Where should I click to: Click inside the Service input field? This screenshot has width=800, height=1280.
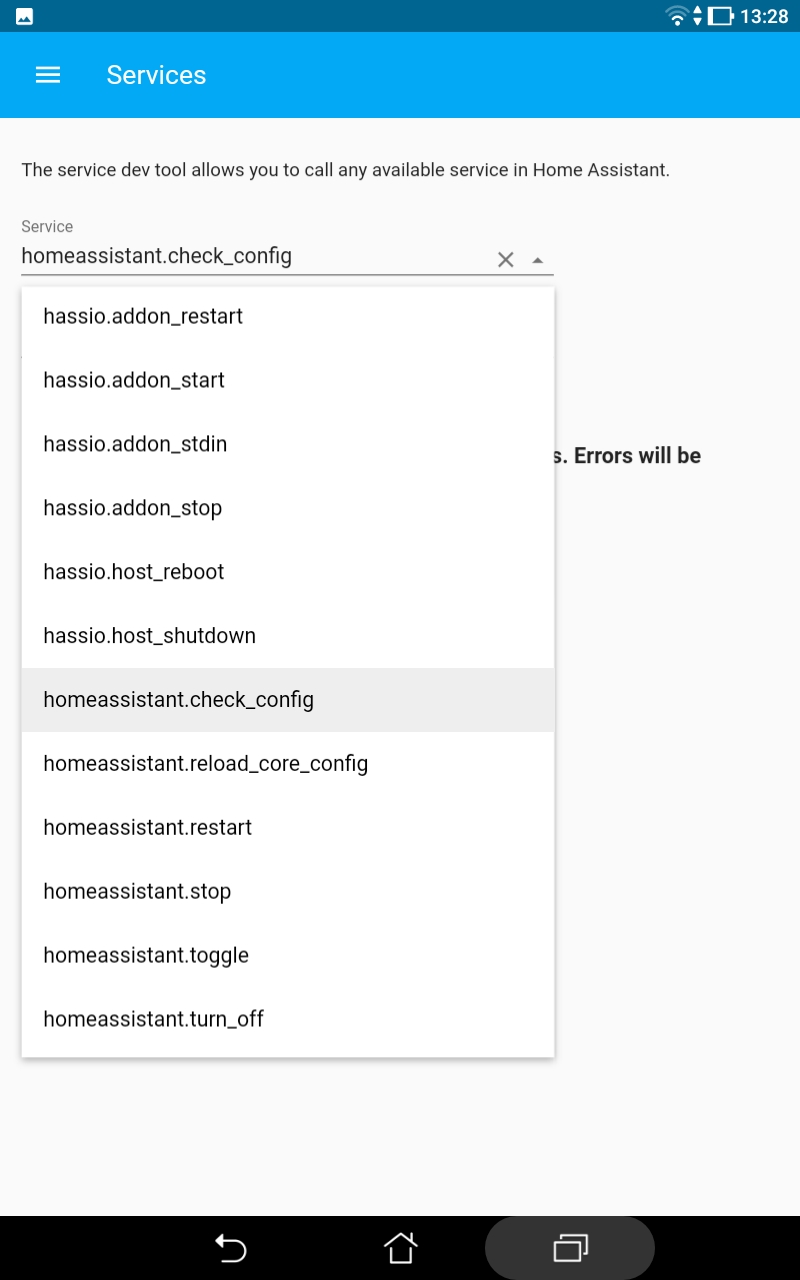[250, 256]
